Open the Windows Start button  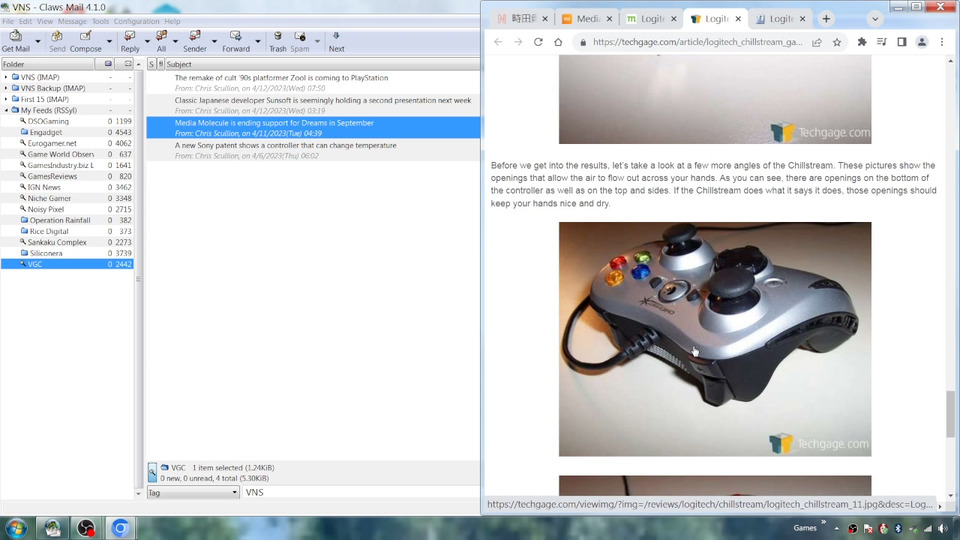click(17, 528)
